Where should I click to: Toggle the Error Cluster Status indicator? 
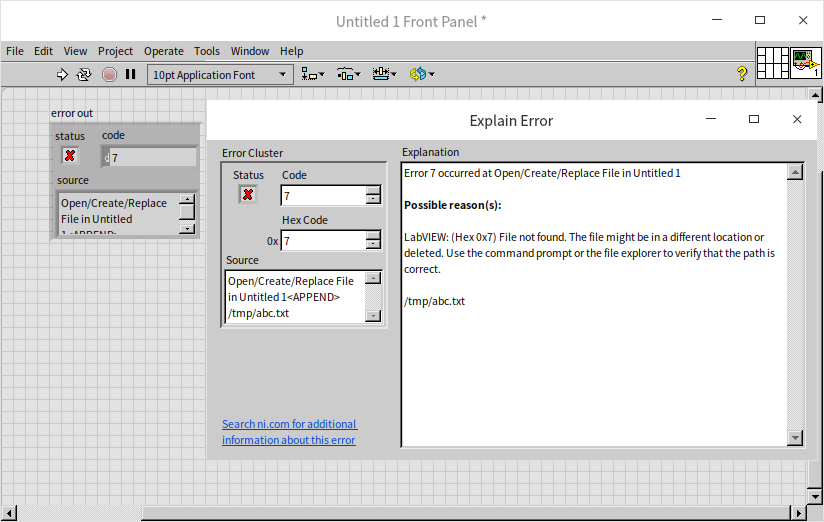248,194
